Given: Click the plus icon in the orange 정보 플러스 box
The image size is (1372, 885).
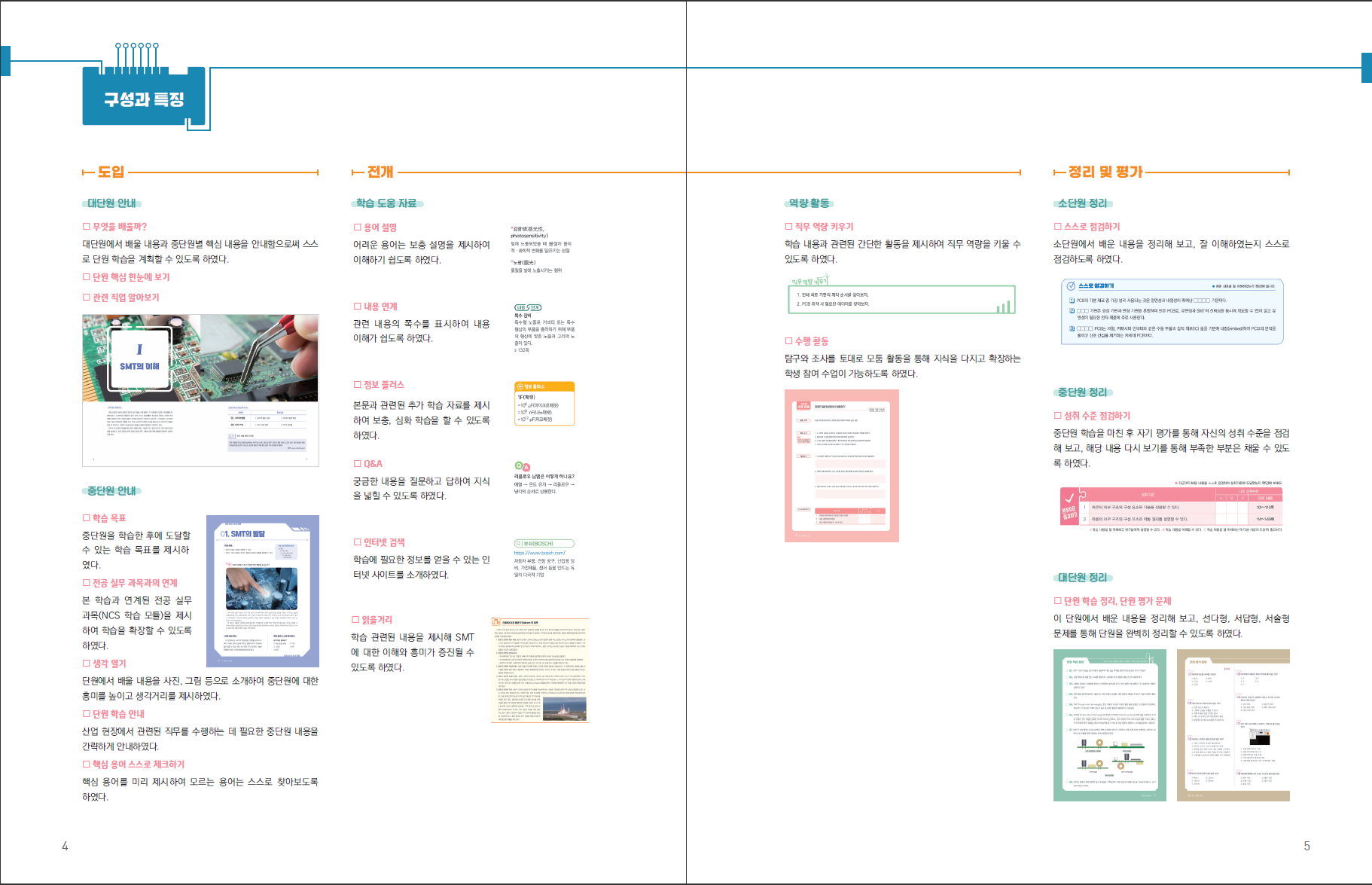Looking at the screenshot, I should [x=520, y=386].
